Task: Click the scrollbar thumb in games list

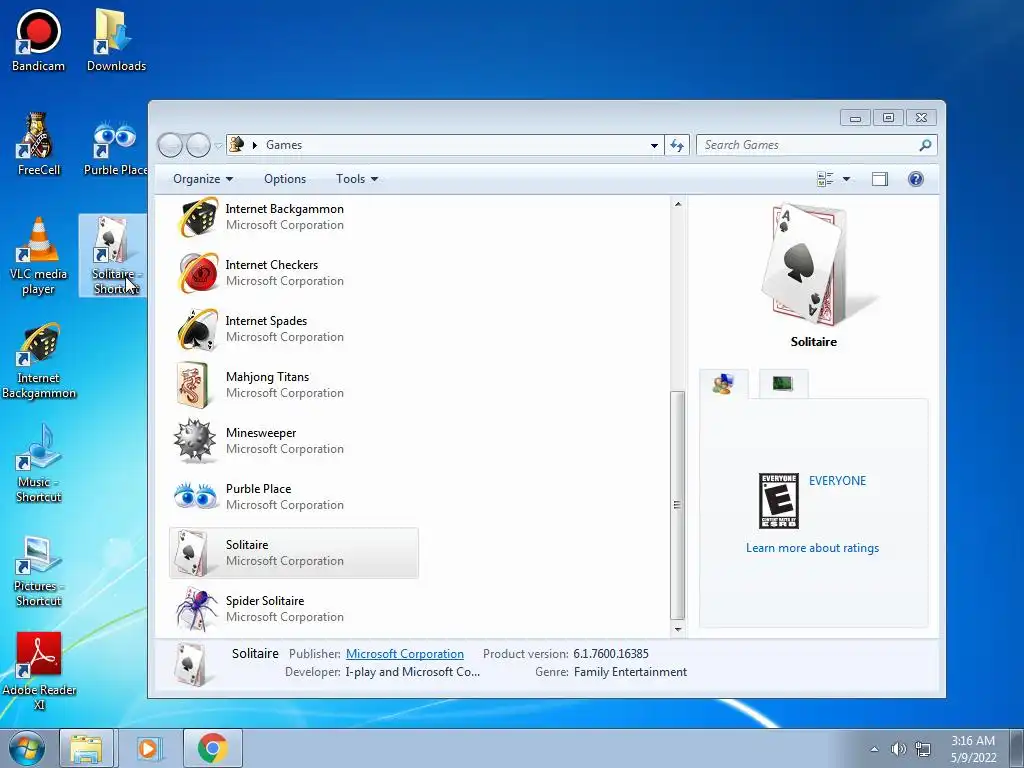Action: 678,505
